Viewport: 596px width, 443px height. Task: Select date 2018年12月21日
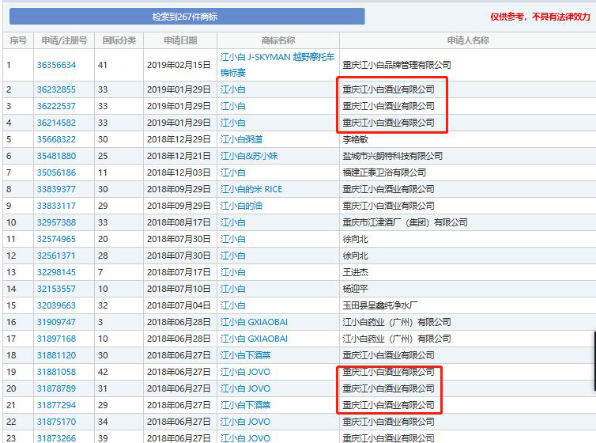[x=179, y=156]
